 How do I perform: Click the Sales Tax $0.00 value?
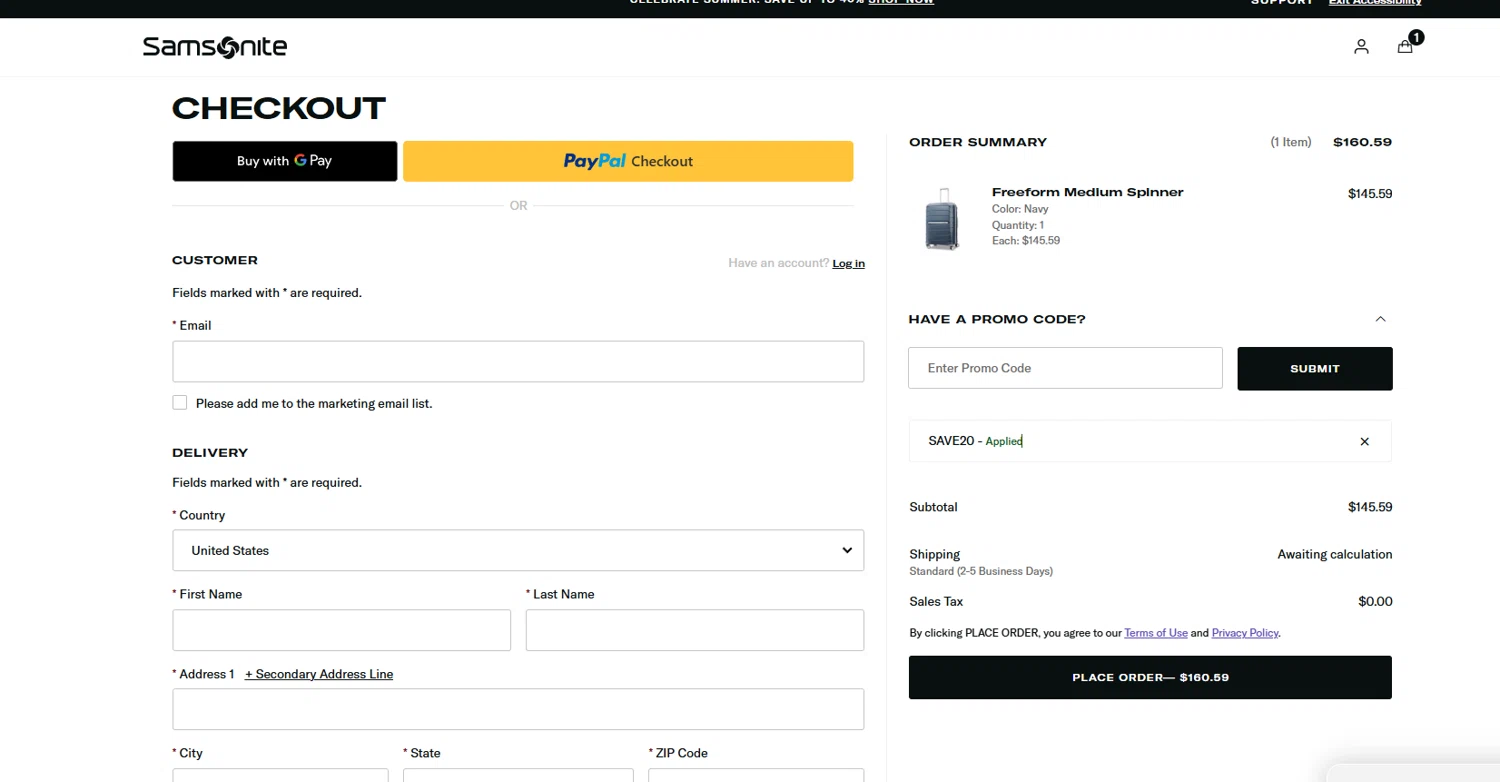pyautogui.click(x=1375, y=601)
